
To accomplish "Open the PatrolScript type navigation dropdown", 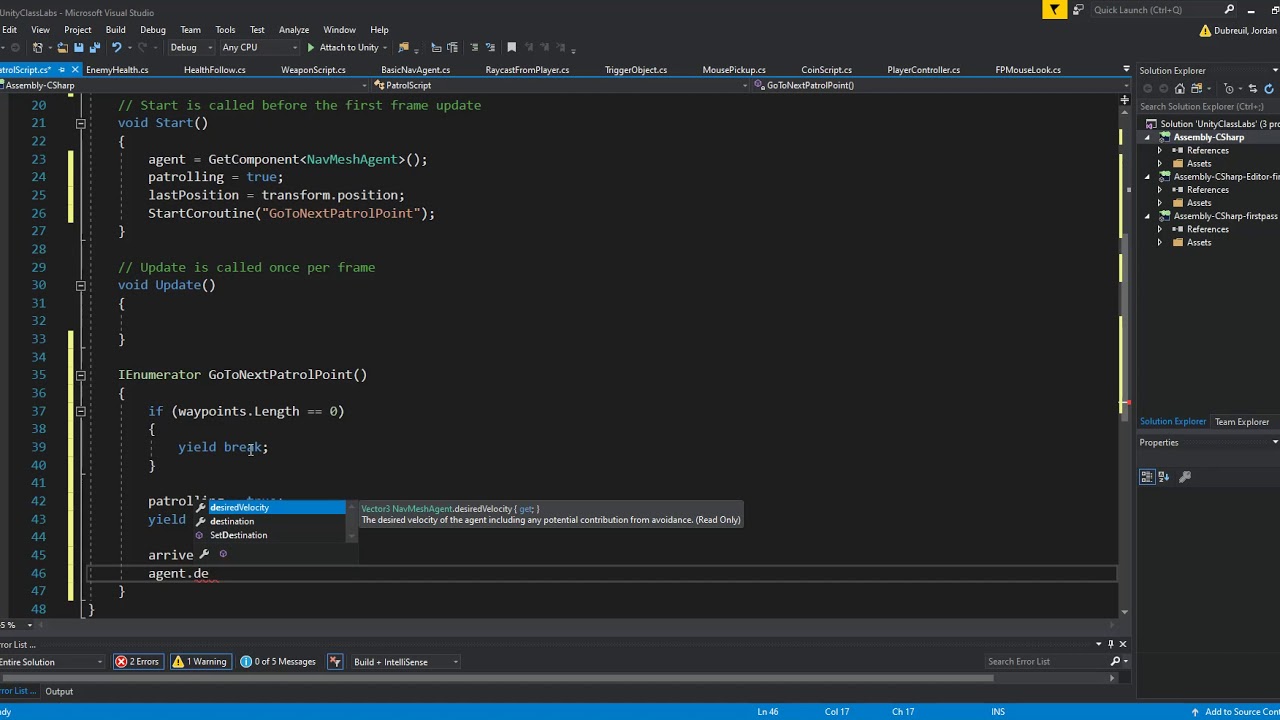I will [x=560, y=85].
